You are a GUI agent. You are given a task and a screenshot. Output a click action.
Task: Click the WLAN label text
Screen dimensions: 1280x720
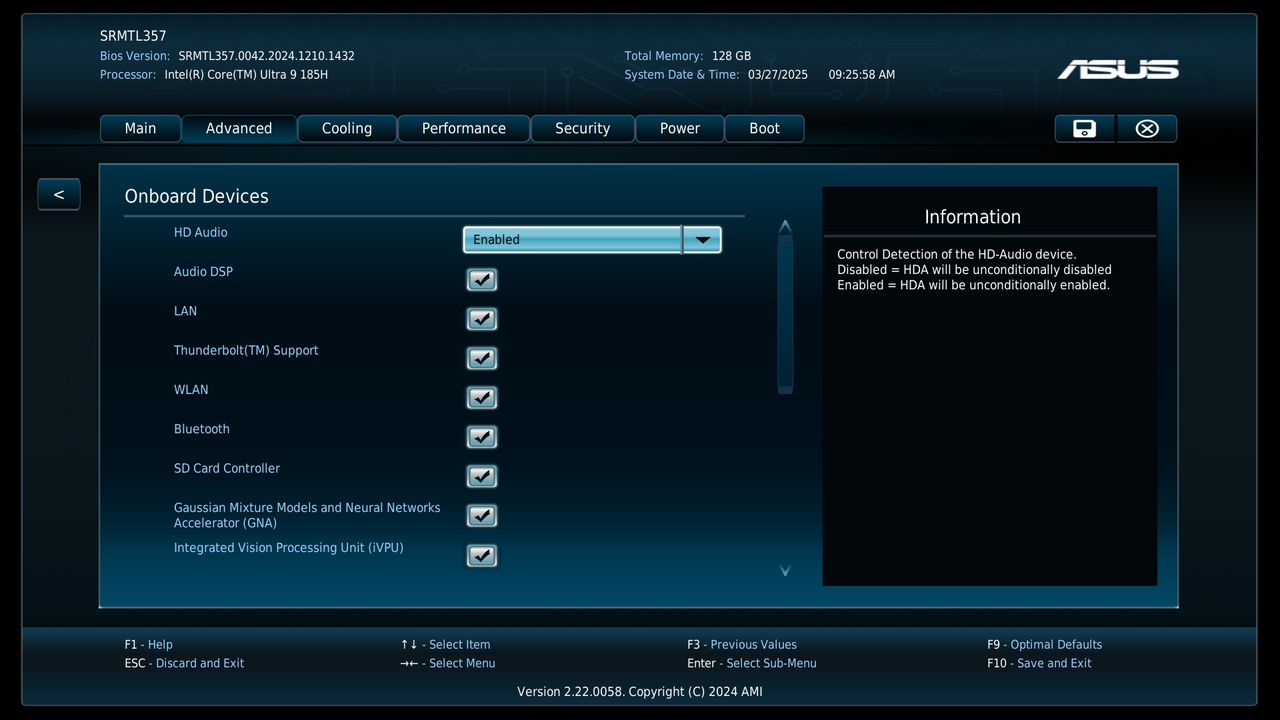191,390
